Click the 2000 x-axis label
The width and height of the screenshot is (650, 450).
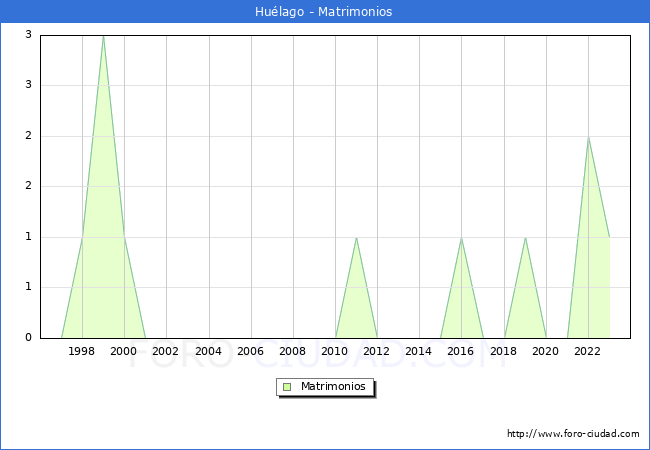tap(124, 351)
